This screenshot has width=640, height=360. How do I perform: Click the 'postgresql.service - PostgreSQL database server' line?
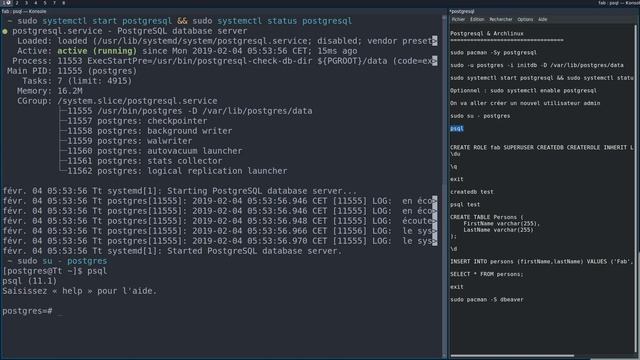(x=129, y=31)
